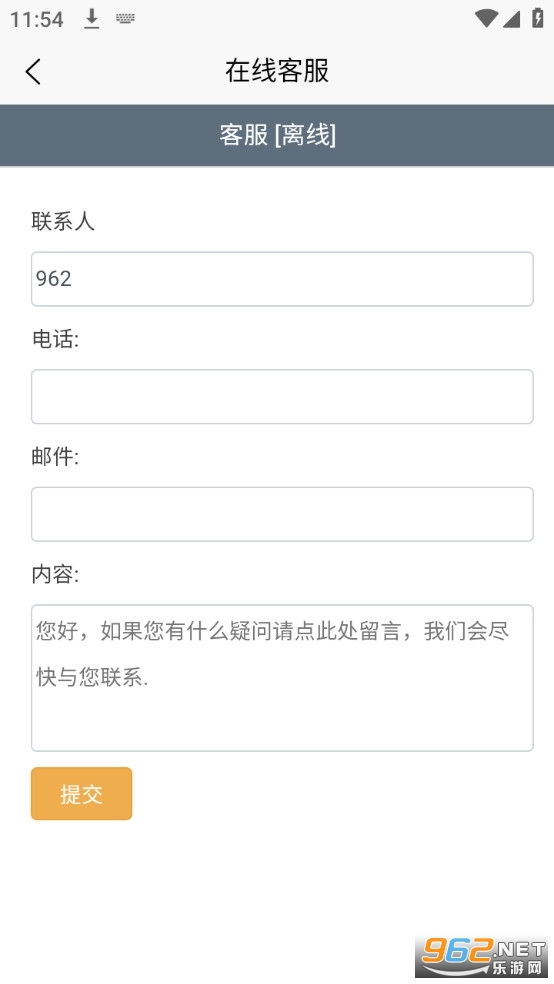This screenshot has height=984, width=554.
Task: Tap the Wi-Fi signal icon
Action: click(x=486, y=18)
